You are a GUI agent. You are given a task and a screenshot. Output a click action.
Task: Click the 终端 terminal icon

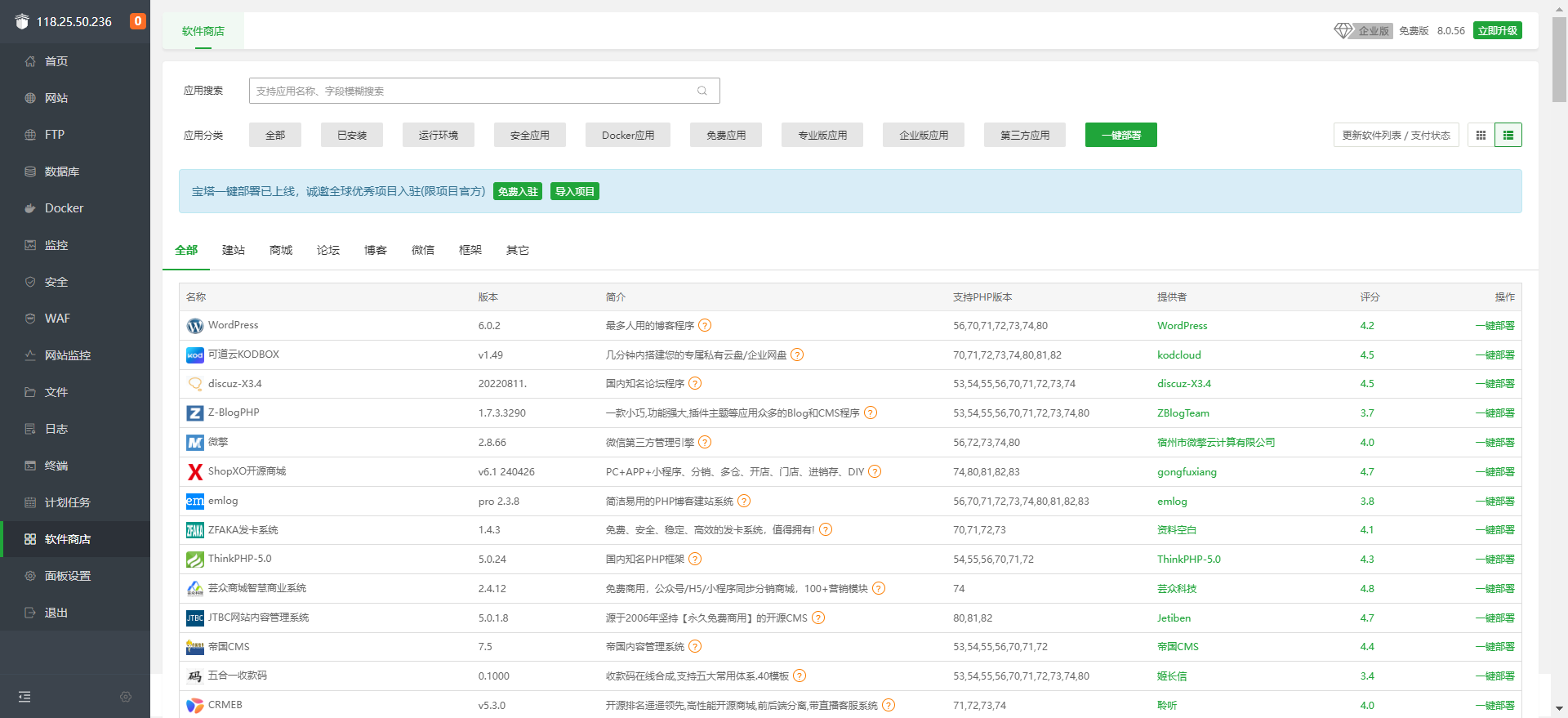click(30, 466)
